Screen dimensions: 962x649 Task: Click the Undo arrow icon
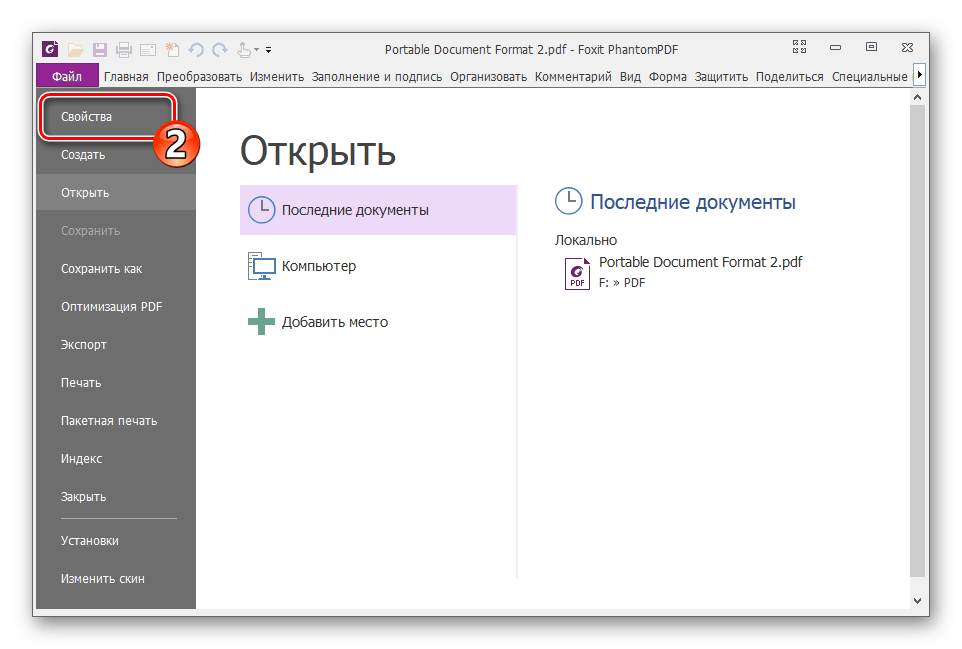196,49
